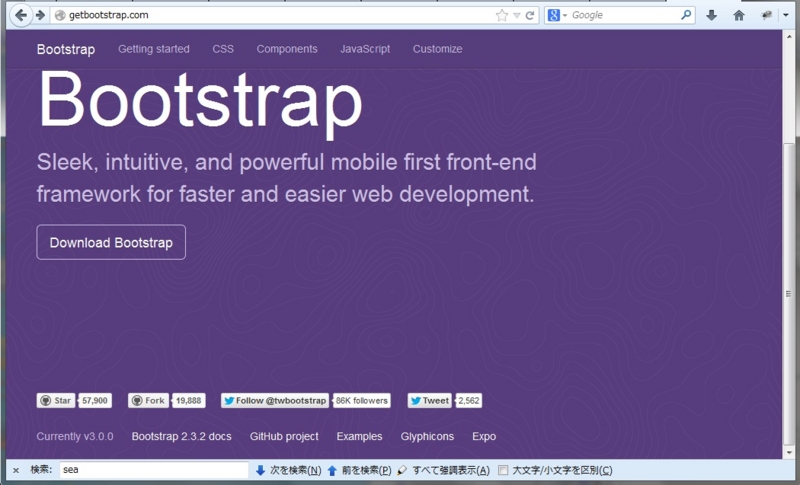This screenshot has width=800, height=485.
Task: Reload the page with the refresh icon
Action: point(530,15)
